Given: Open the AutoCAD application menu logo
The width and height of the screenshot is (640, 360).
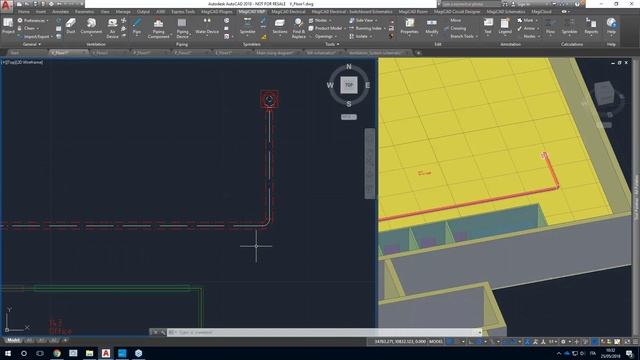Looking at the screenshot, I should pyautogui.click(x=6, y=5).
